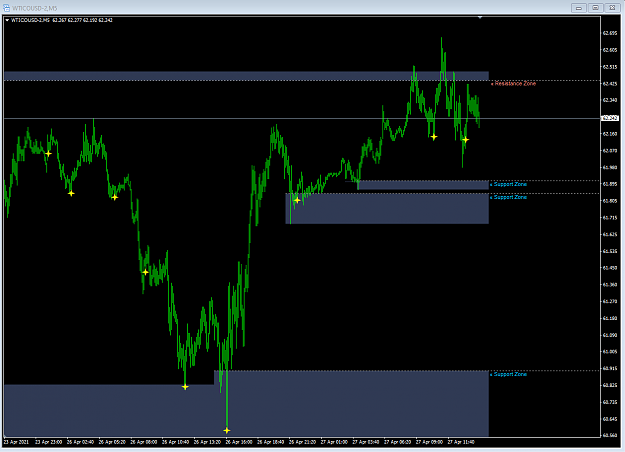Click the OHLC values 62.267 62.277 62.192 62.242

83,20
